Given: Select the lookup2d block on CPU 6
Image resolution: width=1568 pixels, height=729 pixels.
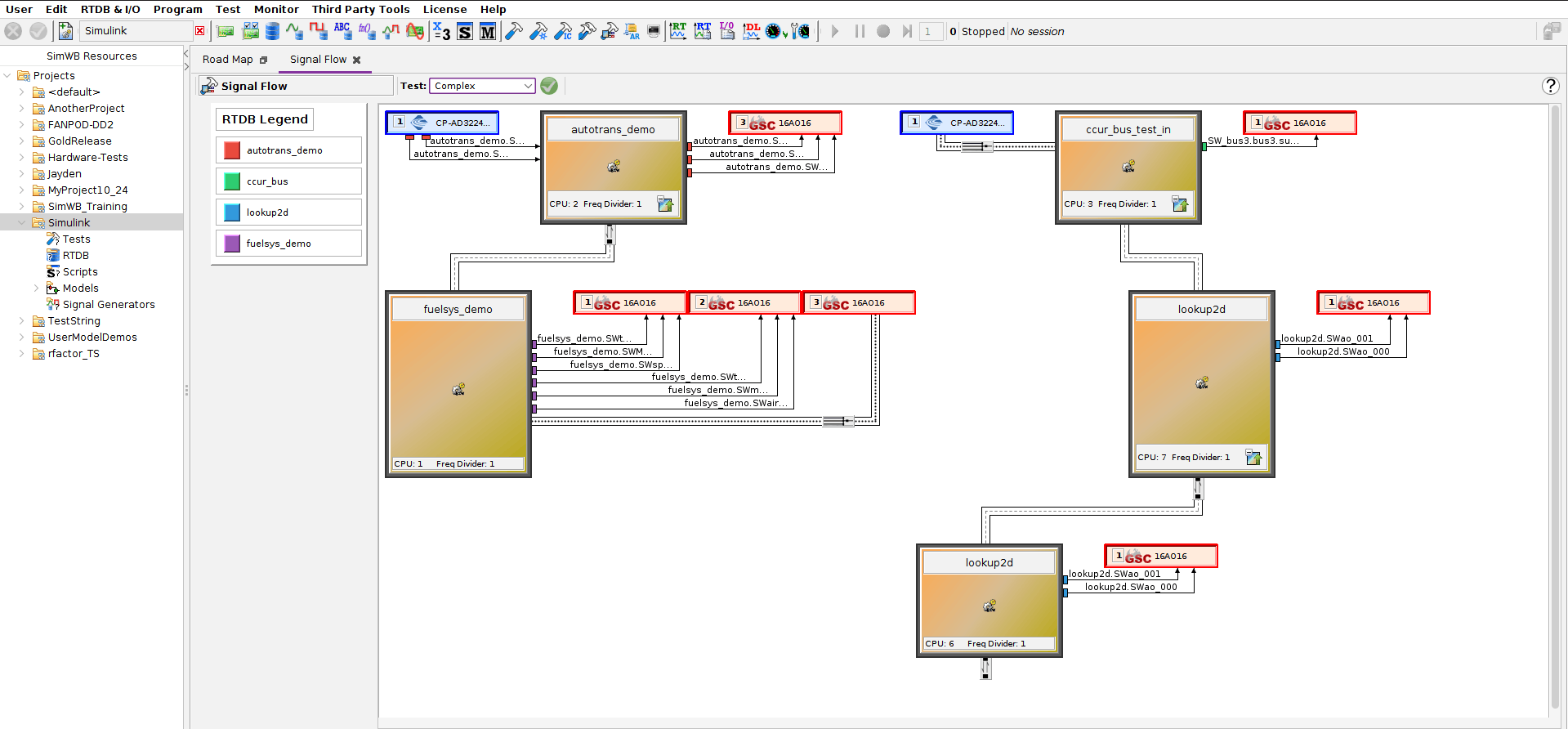Looking at the screenshot, I should click(989, 601).
